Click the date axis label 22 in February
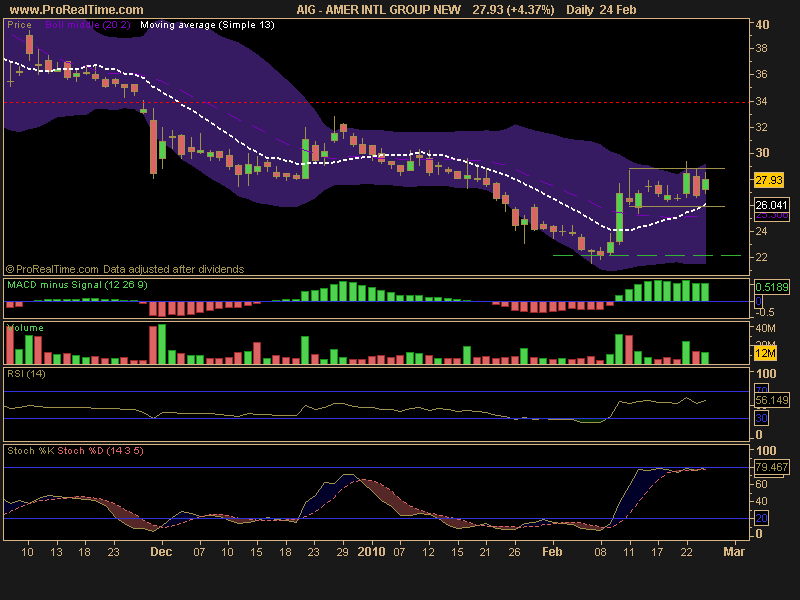800x600 pixels. click(x=687, y=552)
